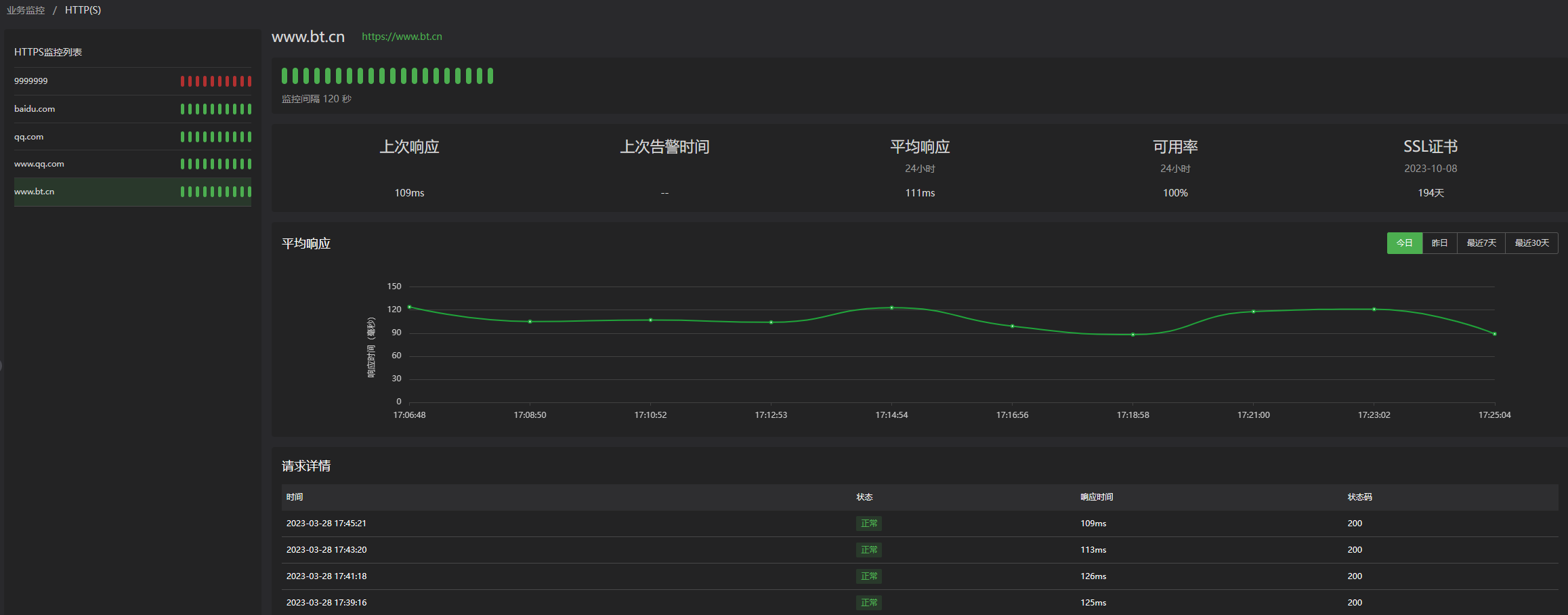
Task: Show 最近30天 chart range
Action: (x=1531, y=243)
